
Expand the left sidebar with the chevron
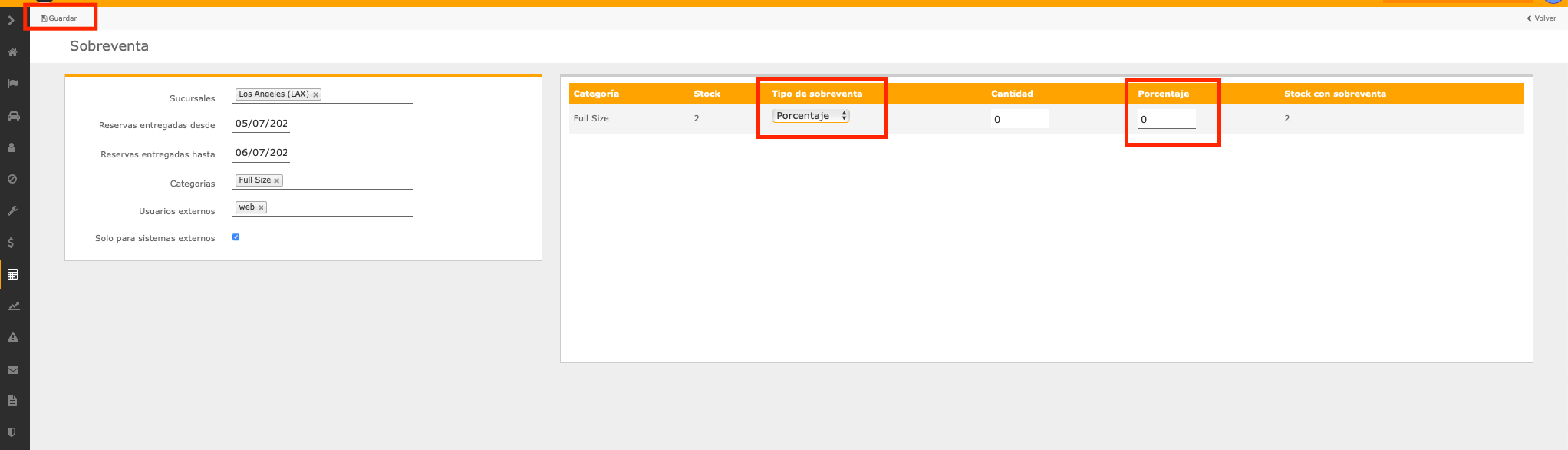tap(12, 21)
